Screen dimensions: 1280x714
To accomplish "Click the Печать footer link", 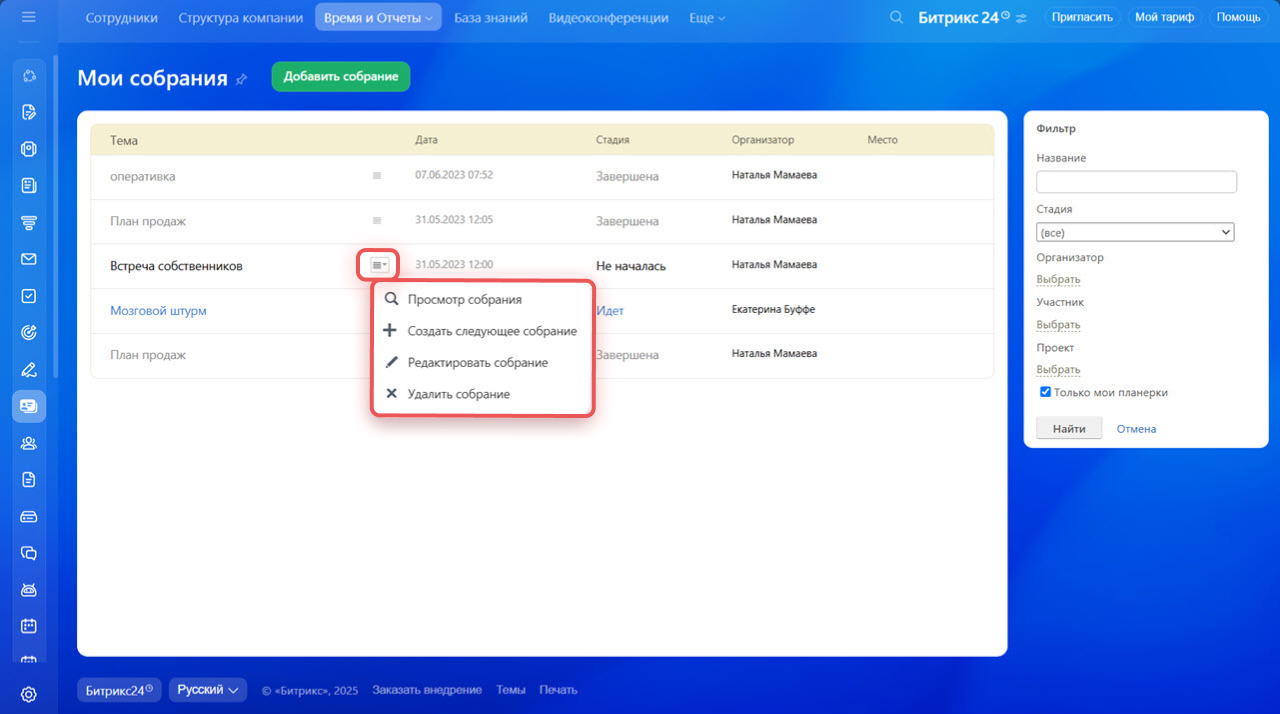I will point(558,690).
